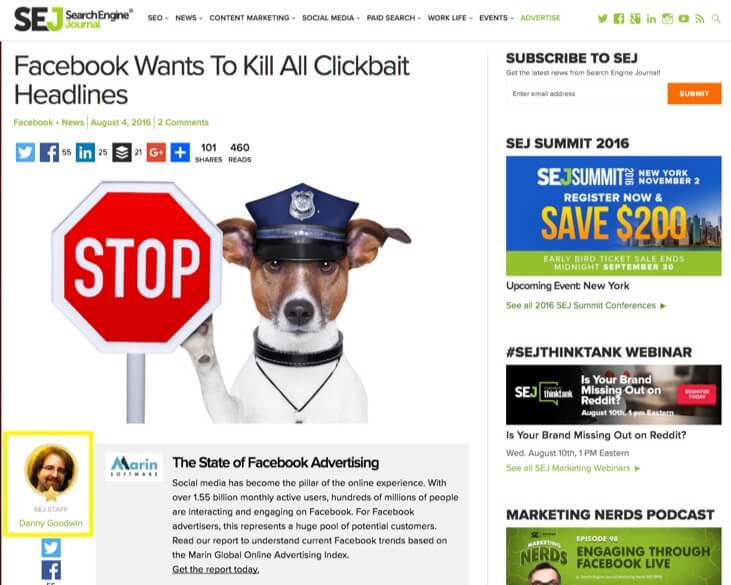Click the RSS feed icon in the header

[x=699, y=19]
